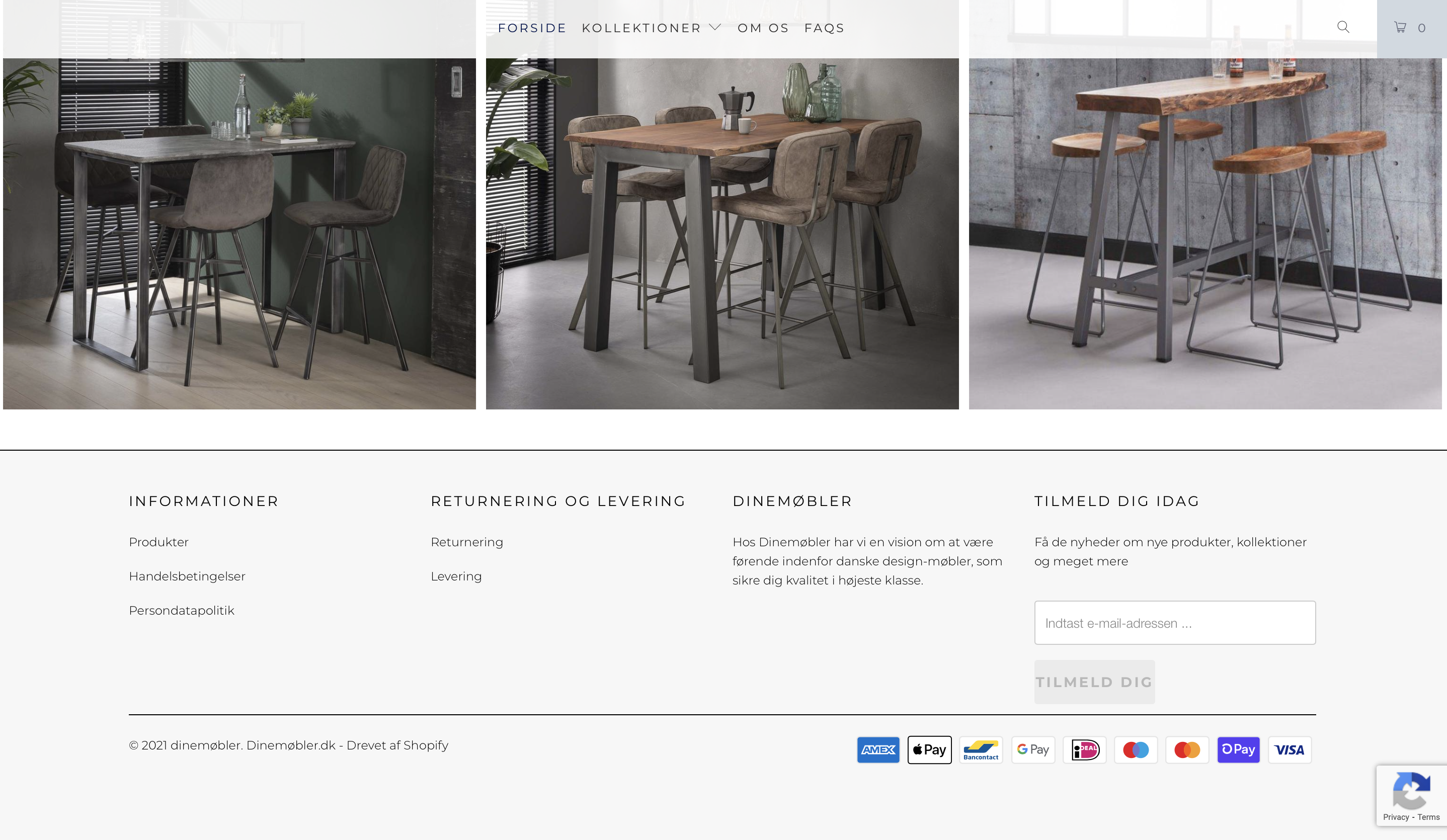Viewport: 1447px width, 840px height.
Task: Click the Visa payment icon
Action: tap(1290, 749)
